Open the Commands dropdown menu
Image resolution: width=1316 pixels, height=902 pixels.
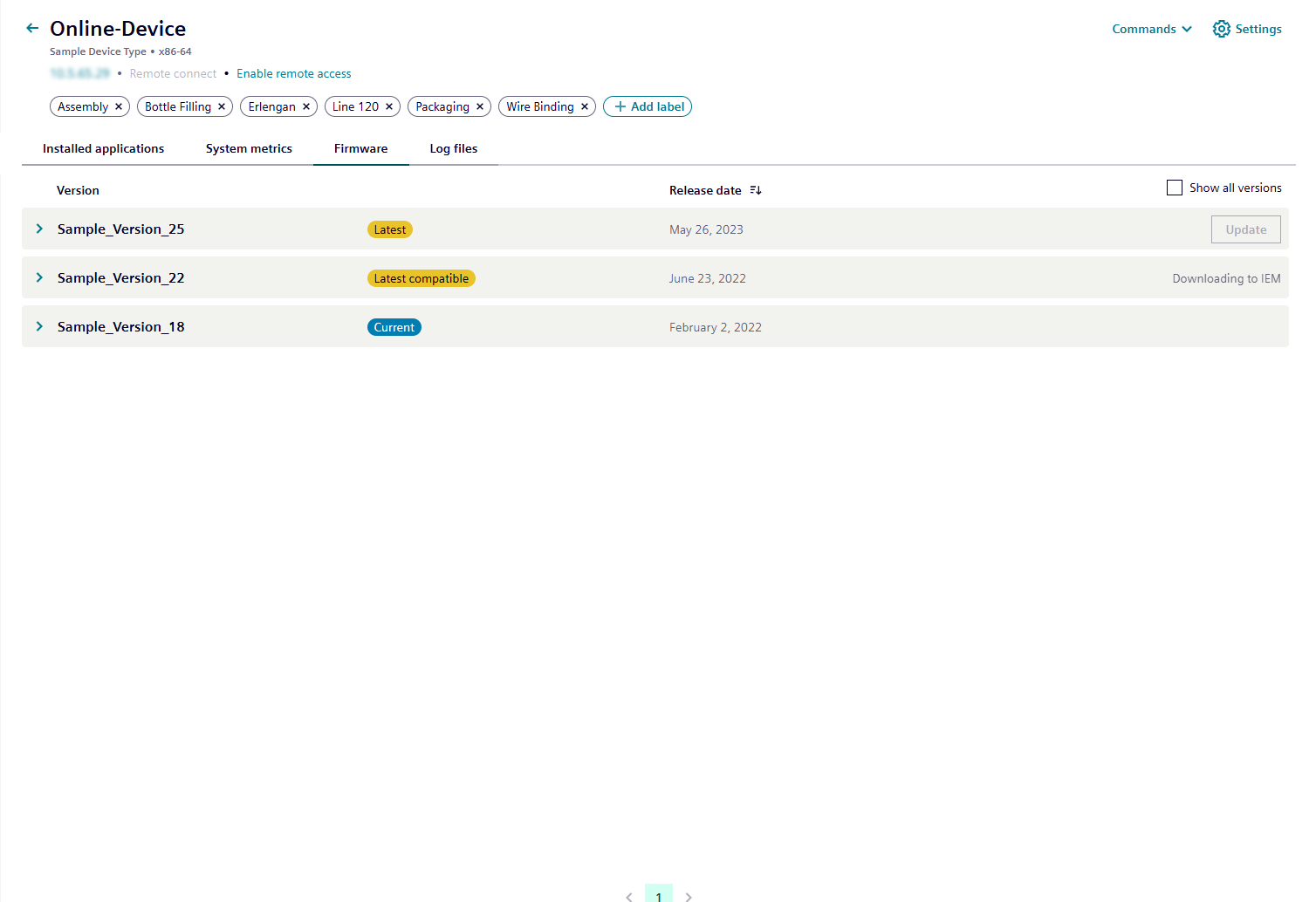click(1152, 29)
